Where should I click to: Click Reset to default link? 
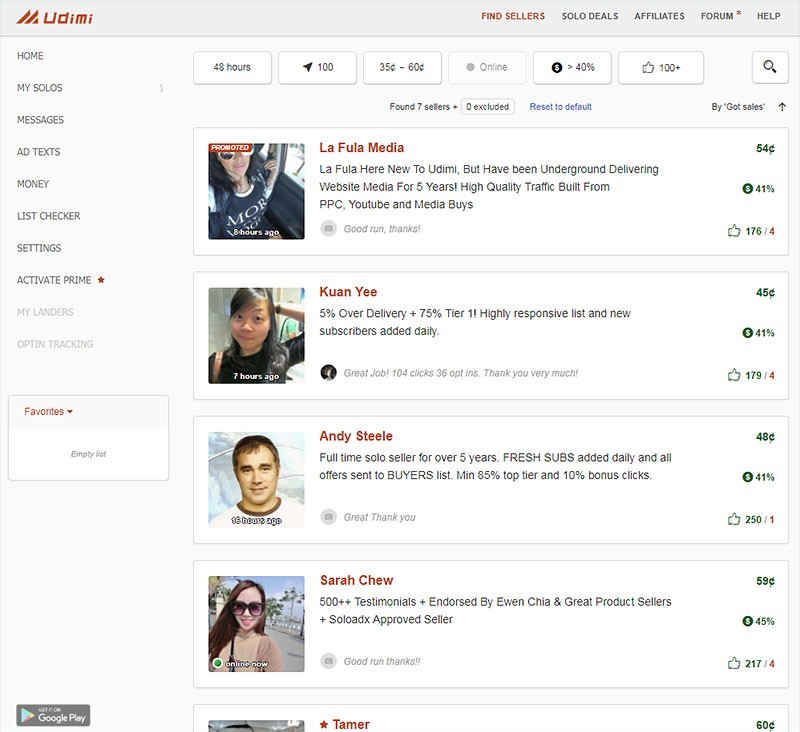pos(560,107)
